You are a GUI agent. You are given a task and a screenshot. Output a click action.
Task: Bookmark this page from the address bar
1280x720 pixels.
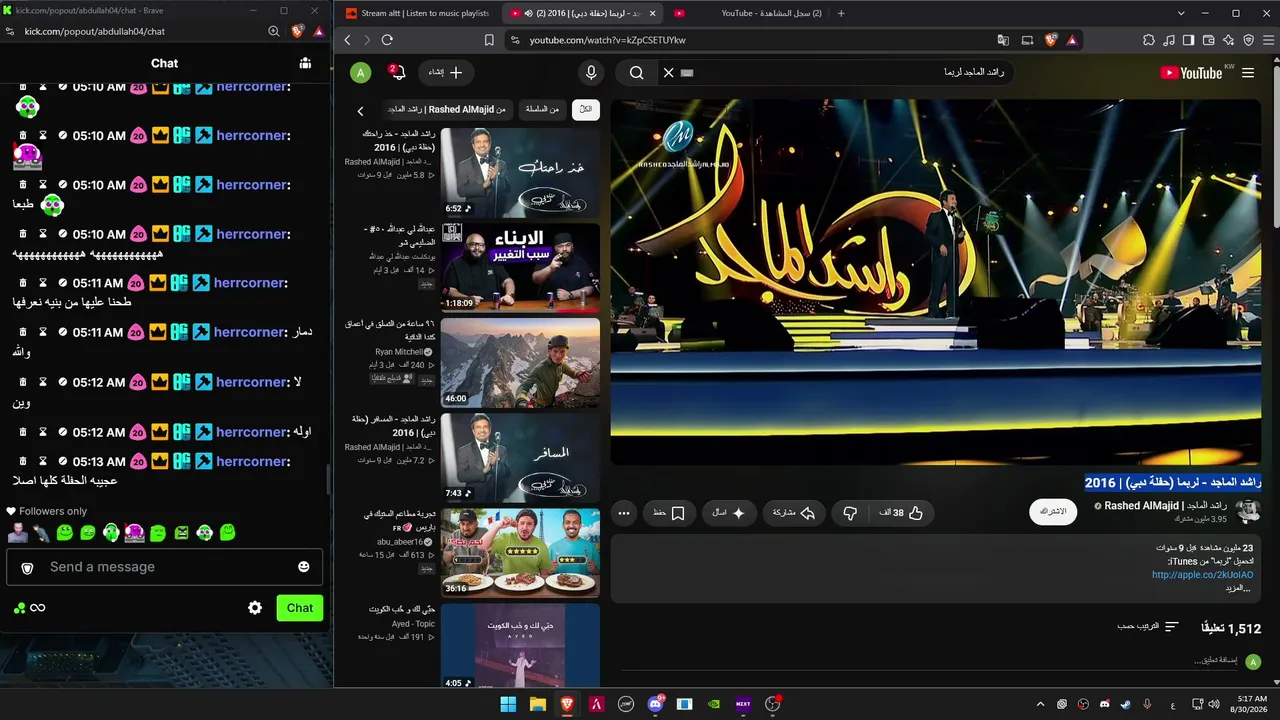(x=489, y=40)
